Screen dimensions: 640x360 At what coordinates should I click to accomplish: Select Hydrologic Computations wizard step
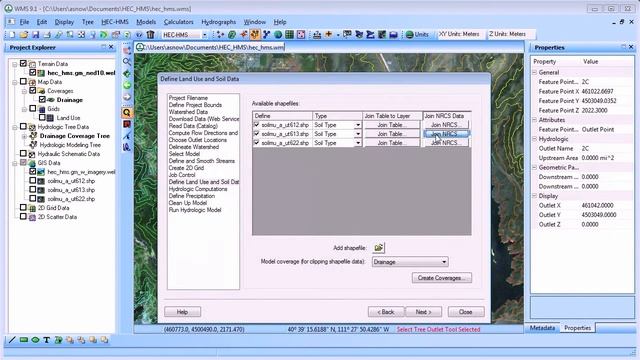tap(198, 189)
